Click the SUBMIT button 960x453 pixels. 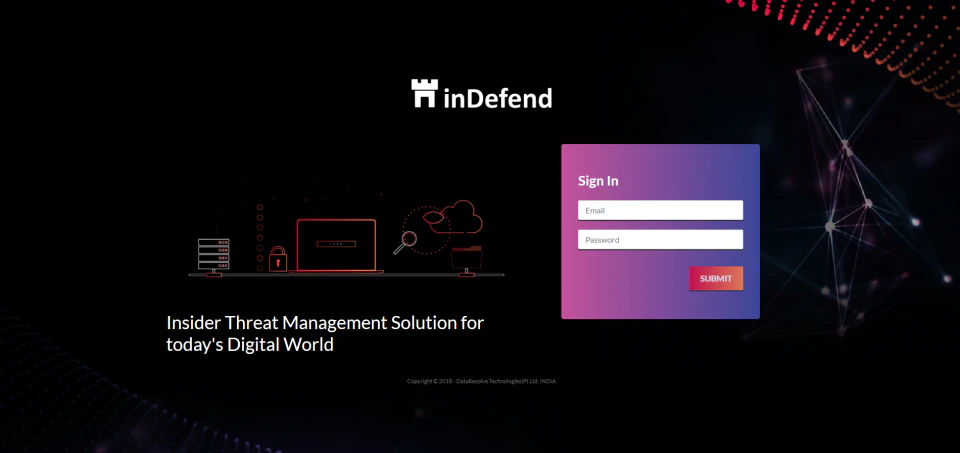click(716, 278)
